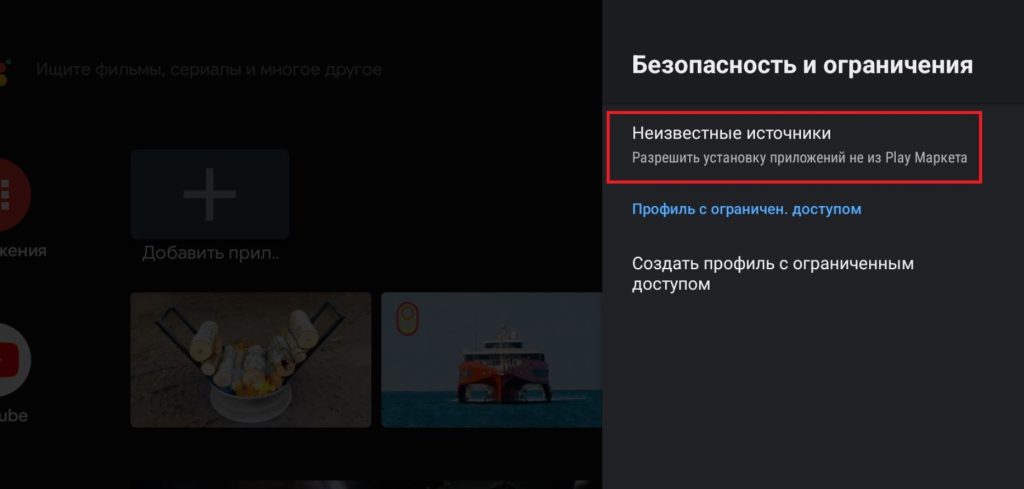Click the Профиль с ограничен. доступом header
Image resolution: width=1024 pixels, height=489 pixels.
(x=746, y=210)
